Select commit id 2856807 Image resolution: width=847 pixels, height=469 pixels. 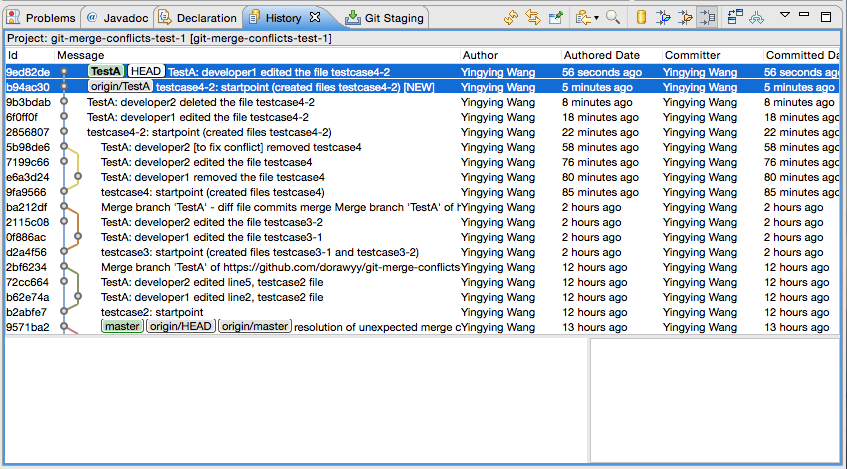coord(28,132)
